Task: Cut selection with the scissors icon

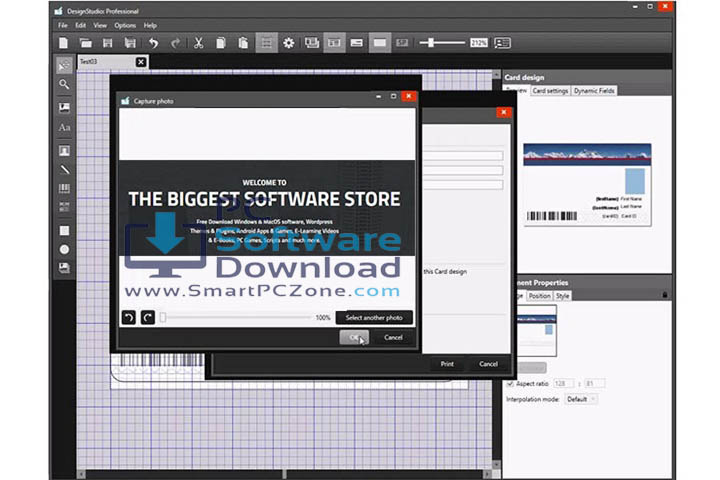Action: click(x=198, y=43)
